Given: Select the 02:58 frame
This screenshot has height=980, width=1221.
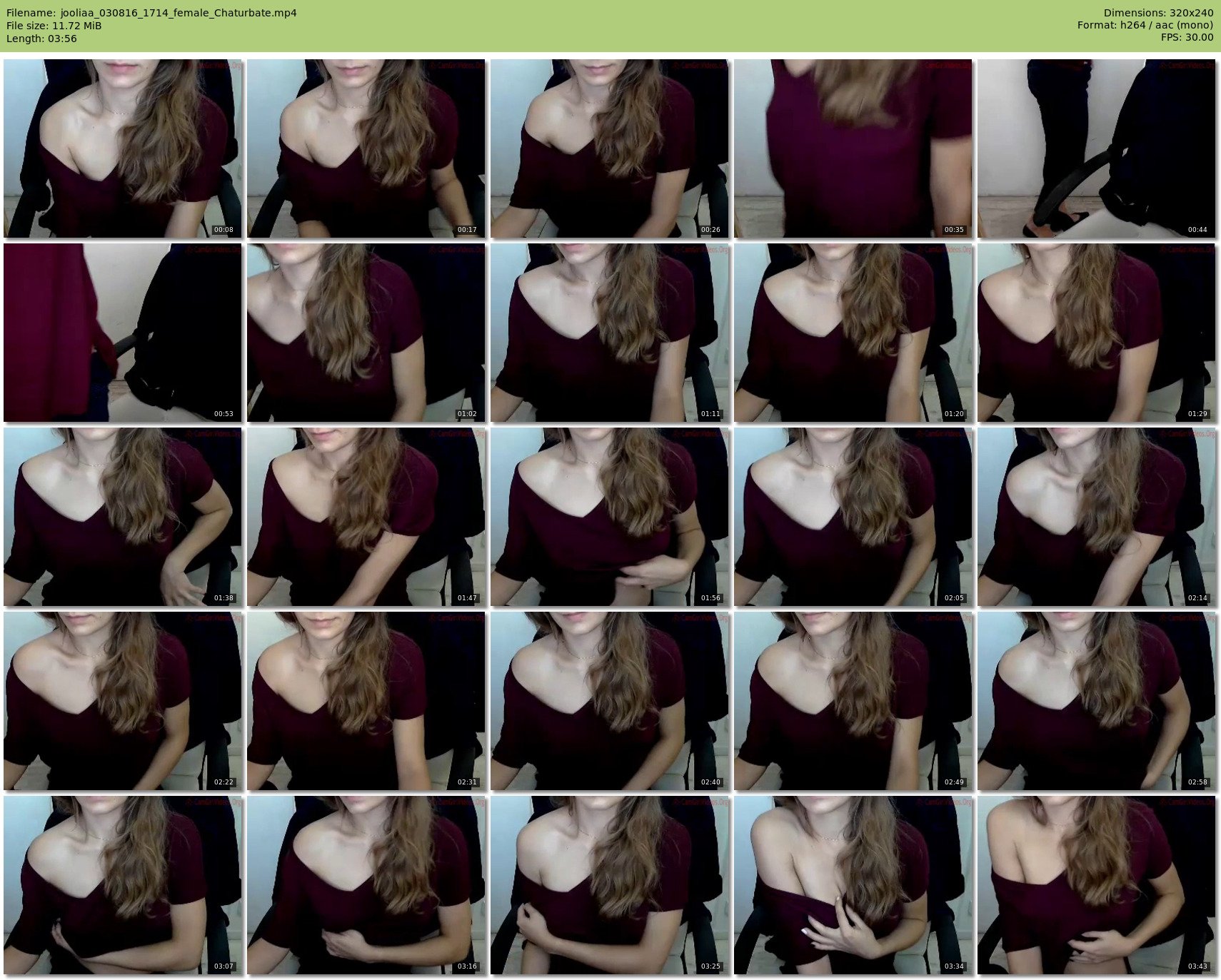Looking at the screenshot, I should [1097, 701].
